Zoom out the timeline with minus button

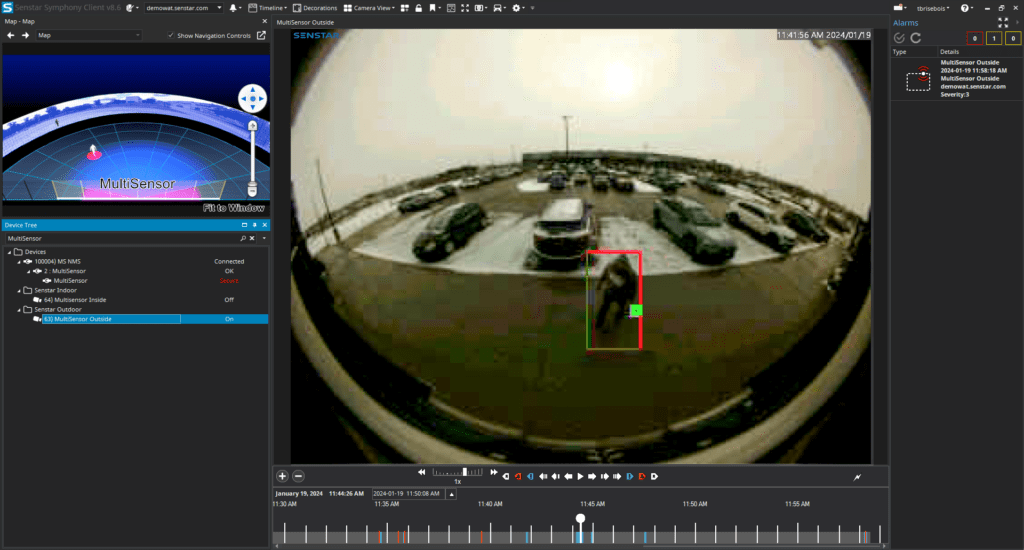[298, 476]
